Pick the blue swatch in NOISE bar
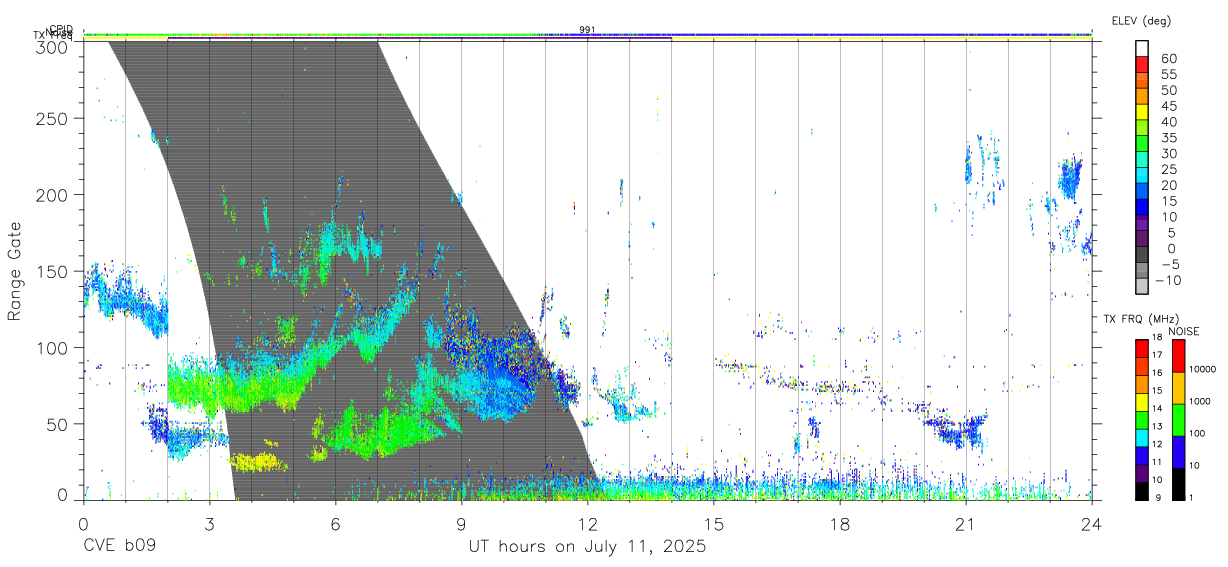Image resolution: width=1228 pixels, height=567 pixels. click(x=1178, y=452)
